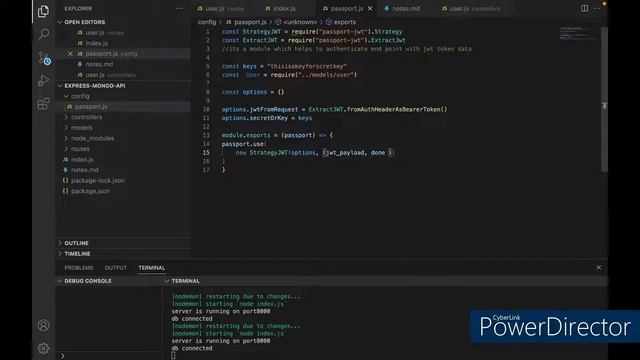
Task: Click line 15 number in the gutter
Action: 206,153
